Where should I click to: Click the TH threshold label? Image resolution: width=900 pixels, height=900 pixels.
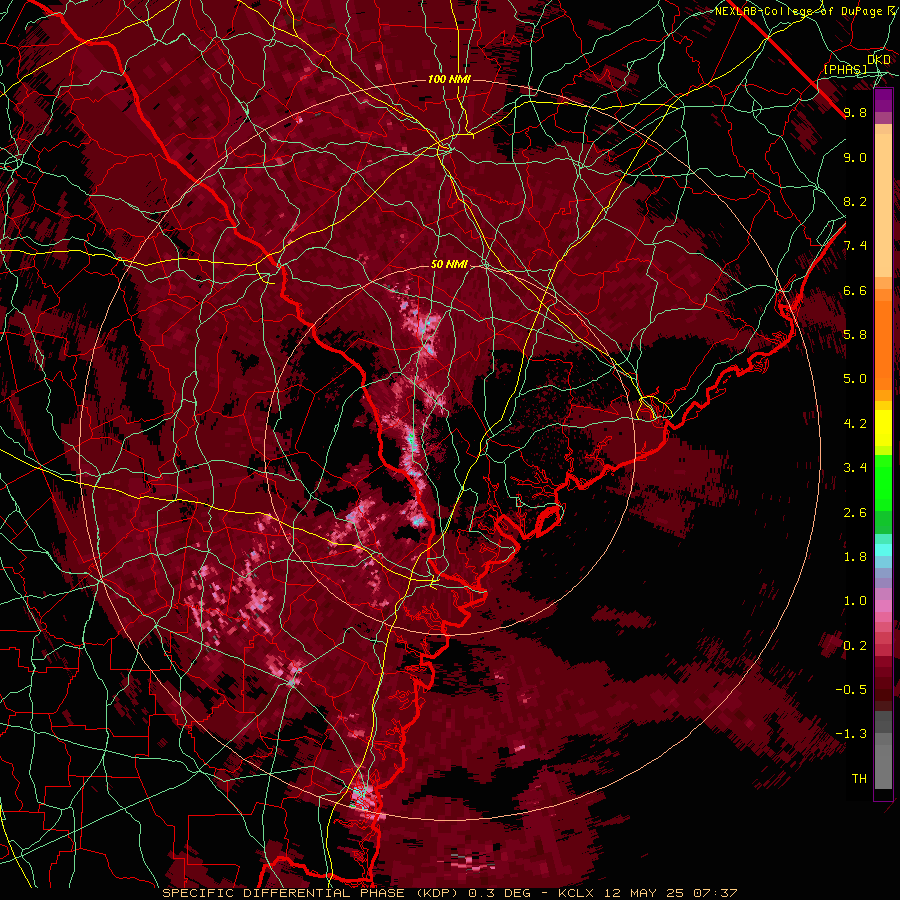click(x=859, y=779)
